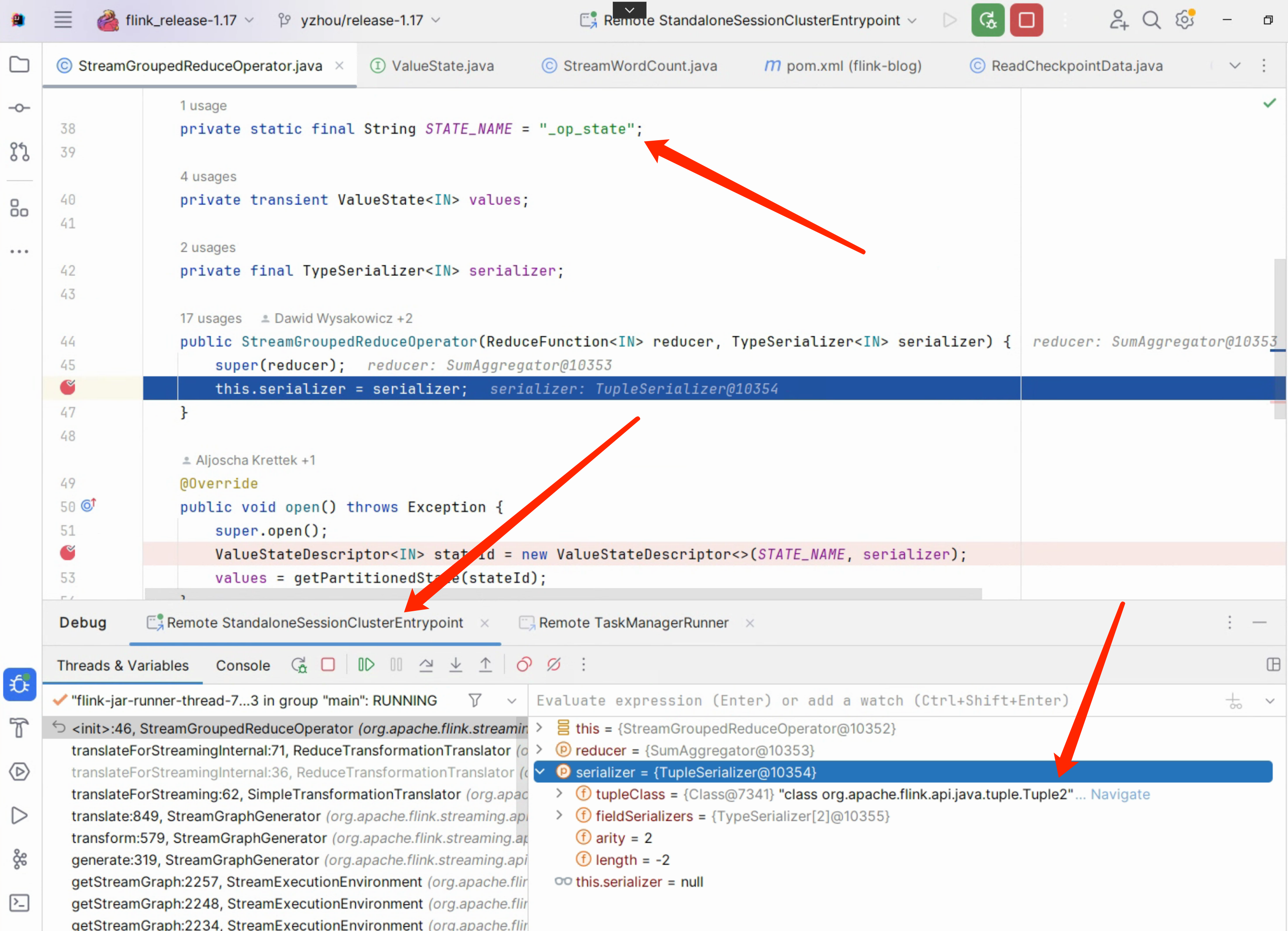1288x931 pixels.
Task: Toggle debug layout settings icon
Action: coord(1273,665)
